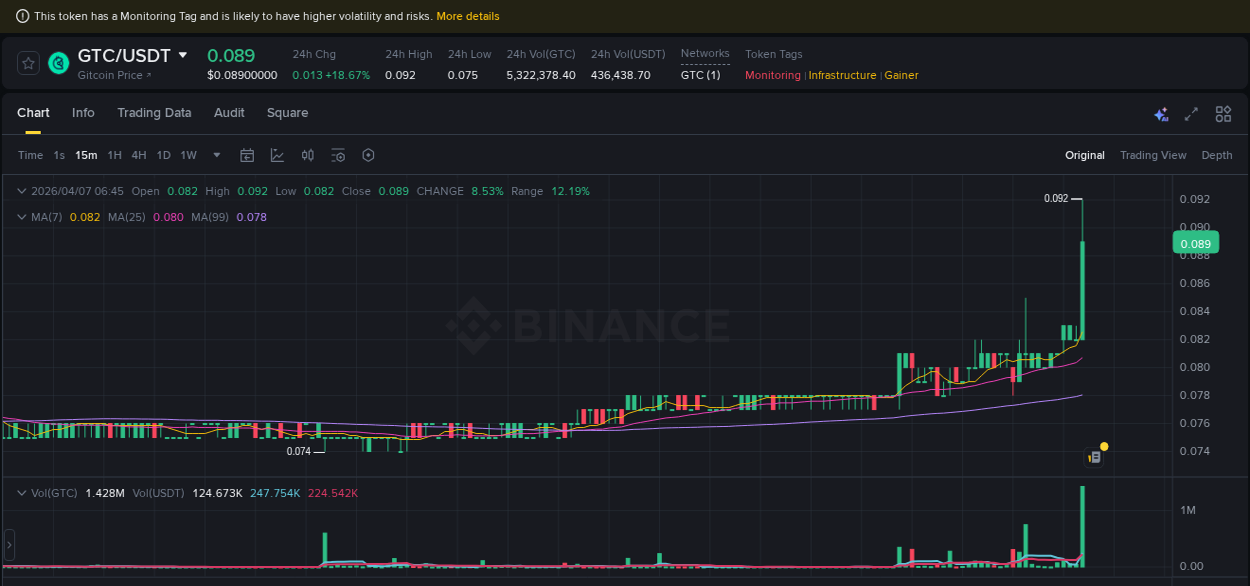The image size is (1250, 586).
Task: Open the order book icon with yellow dot
Action: point(1095,455)
